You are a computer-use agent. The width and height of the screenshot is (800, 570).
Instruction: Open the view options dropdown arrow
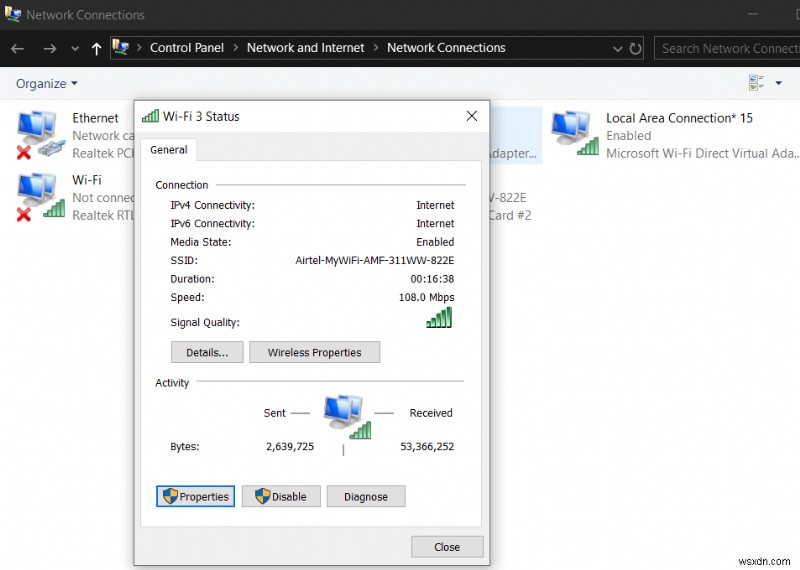[x=779, y=83]
